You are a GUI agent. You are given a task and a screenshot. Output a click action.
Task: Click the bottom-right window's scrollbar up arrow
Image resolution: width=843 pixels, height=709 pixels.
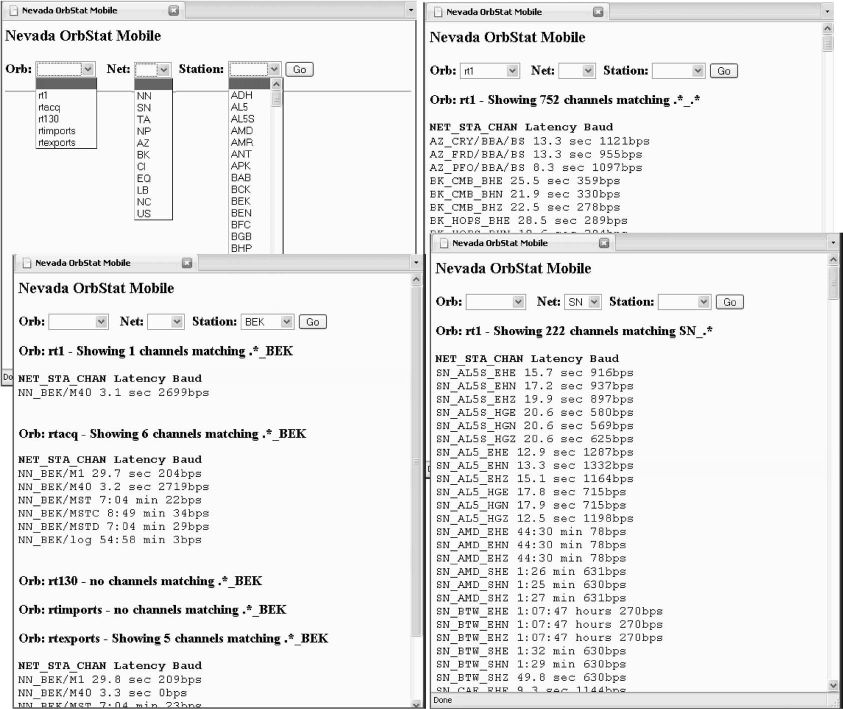[833, 259]
